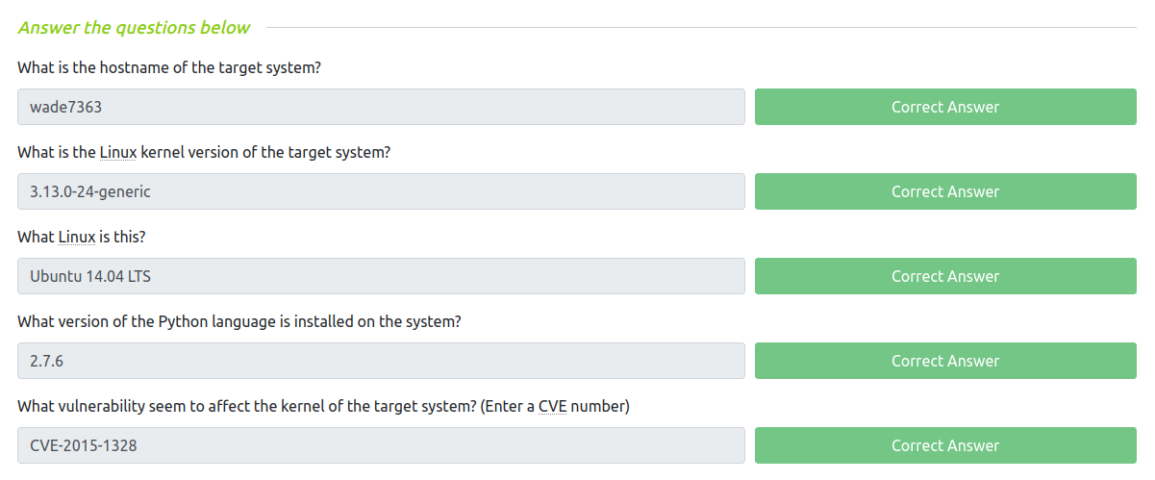The width and height of the screenshot is (1155, 480).
Task: Click the underlined Linux word in the kernel question
Action: pyautogui.click(x=115, y=153)
